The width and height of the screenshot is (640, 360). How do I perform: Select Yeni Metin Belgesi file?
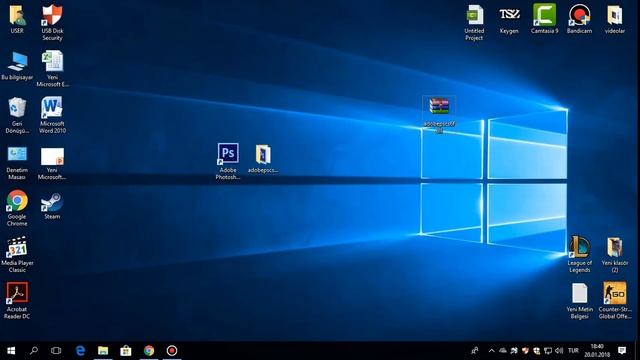pos(579,301)
